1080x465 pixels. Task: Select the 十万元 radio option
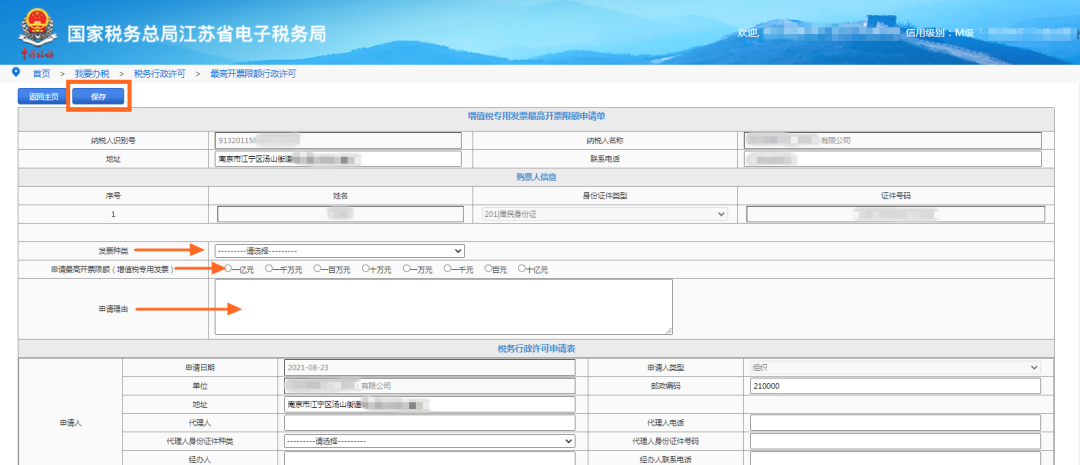tap(365, 269)
